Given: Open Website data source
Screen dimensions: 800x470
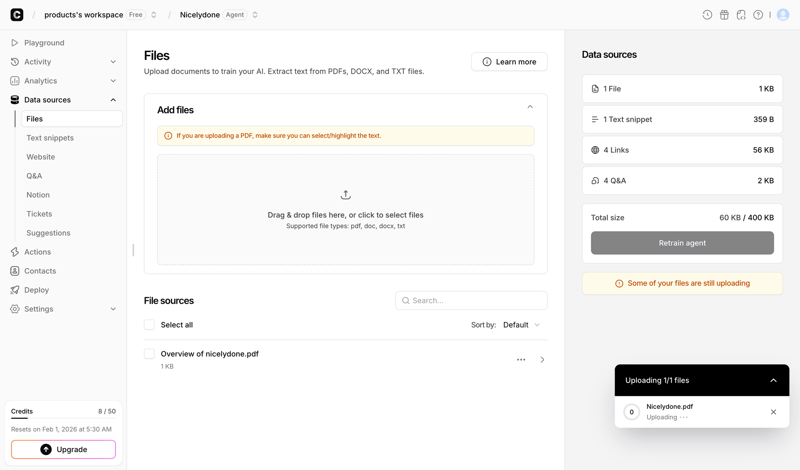Looking at the screenshot, I should [x=41, y=157].
